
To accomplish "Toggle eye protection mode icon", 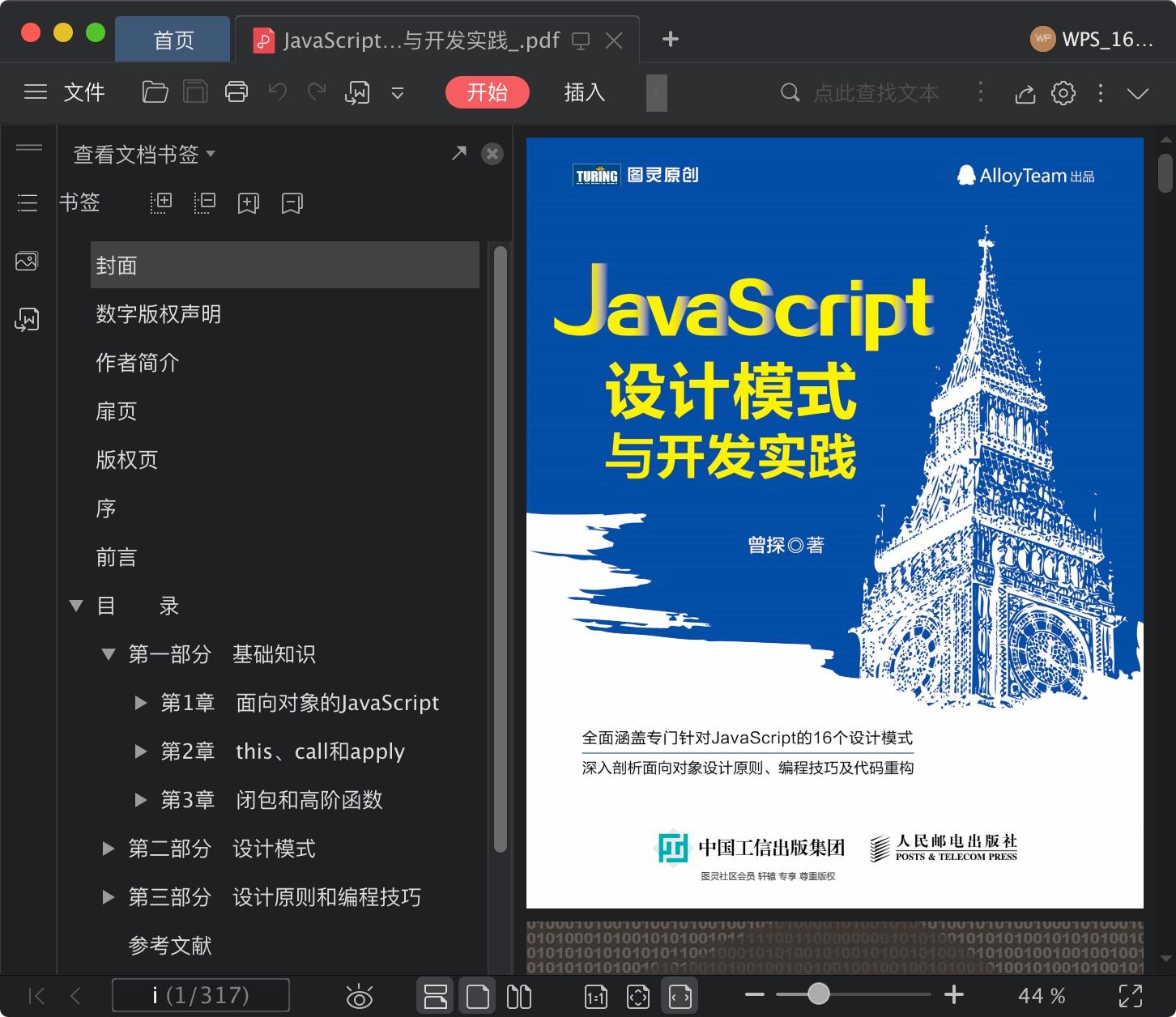I will pyautogui.click(x=359, y=997).
